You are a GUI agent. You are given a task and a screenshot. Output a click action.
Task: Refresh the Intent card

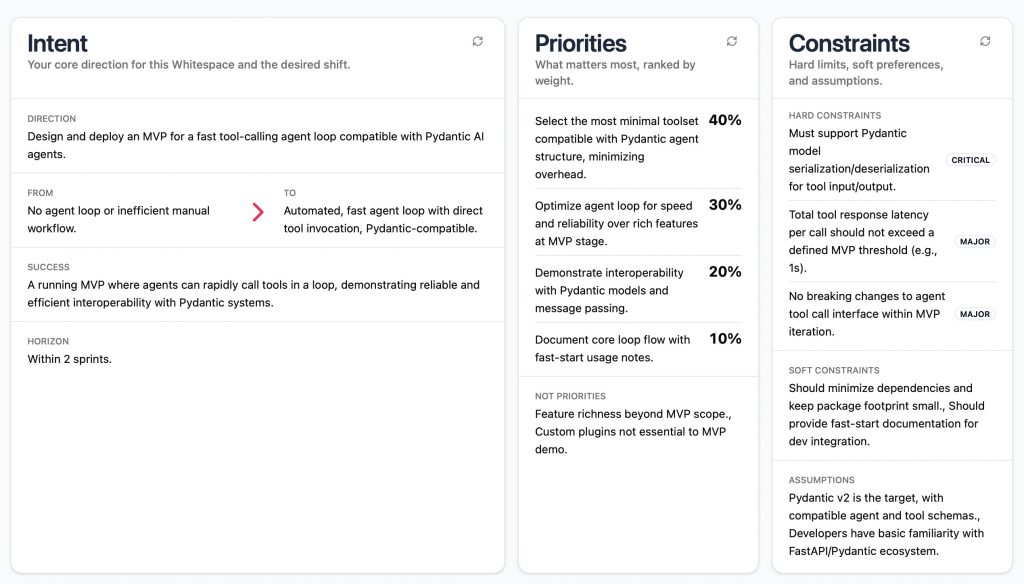(478, 41)
